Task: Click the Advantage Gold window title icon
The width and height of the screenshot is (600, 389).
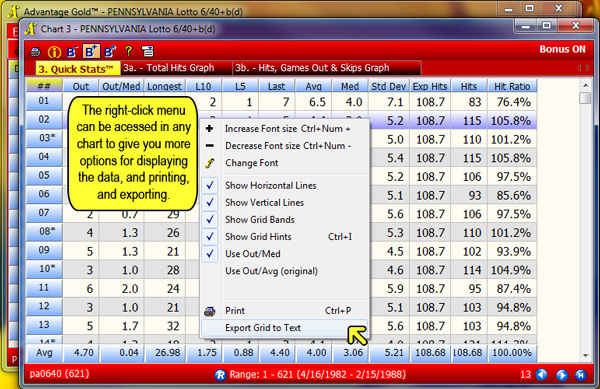Action: [14, 11]
